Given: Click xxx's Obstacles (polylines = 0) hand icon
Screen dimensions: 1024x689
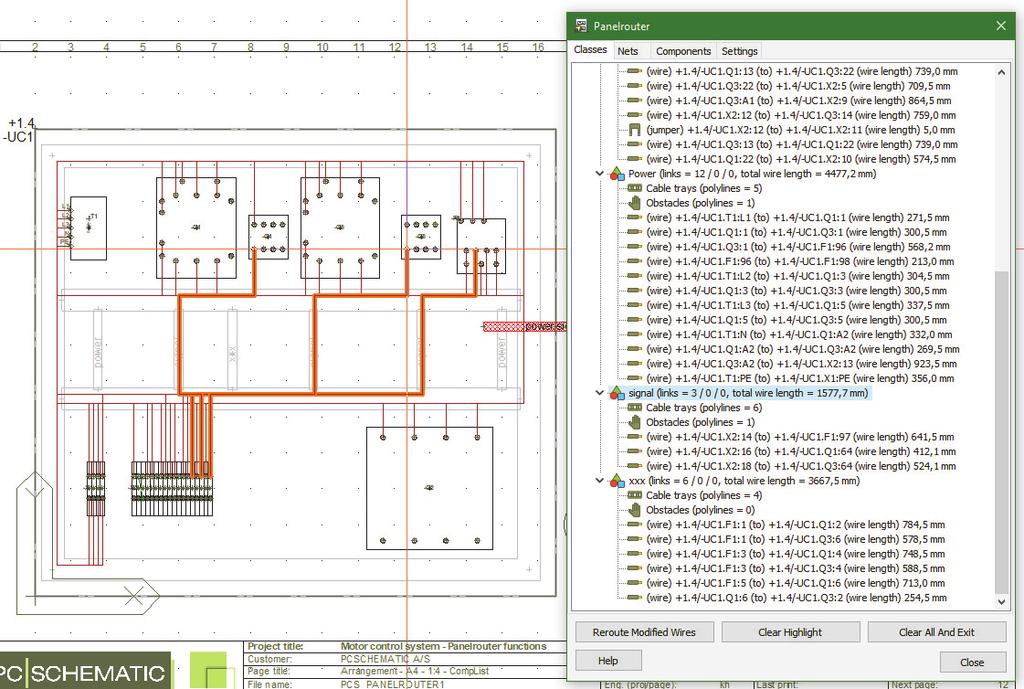Looking at the screenshot, I should coord(634,510).
